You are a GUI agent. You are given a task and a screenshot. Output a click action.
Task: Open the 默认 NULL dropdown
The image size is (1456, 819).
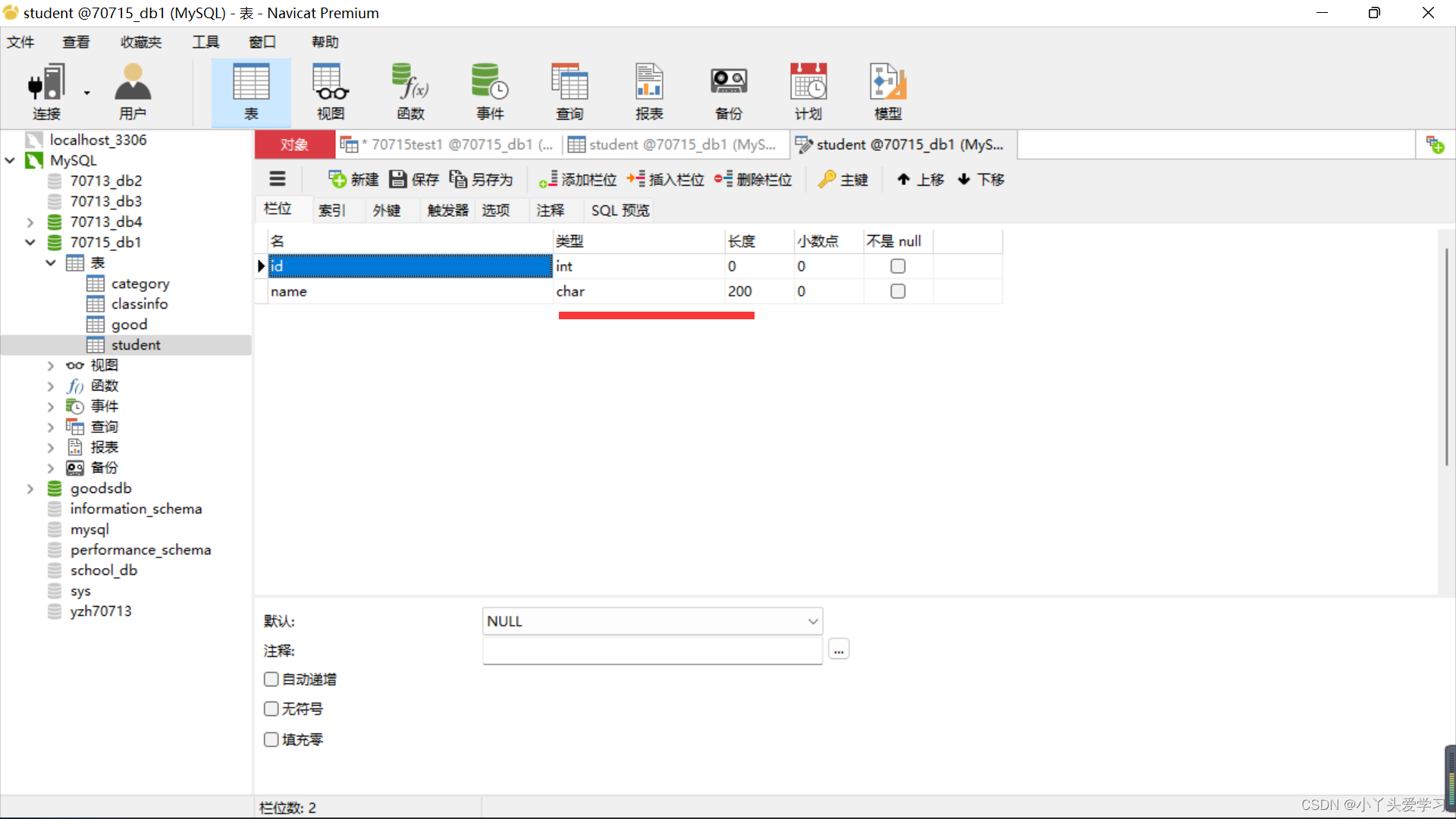[x=652, y=621]
